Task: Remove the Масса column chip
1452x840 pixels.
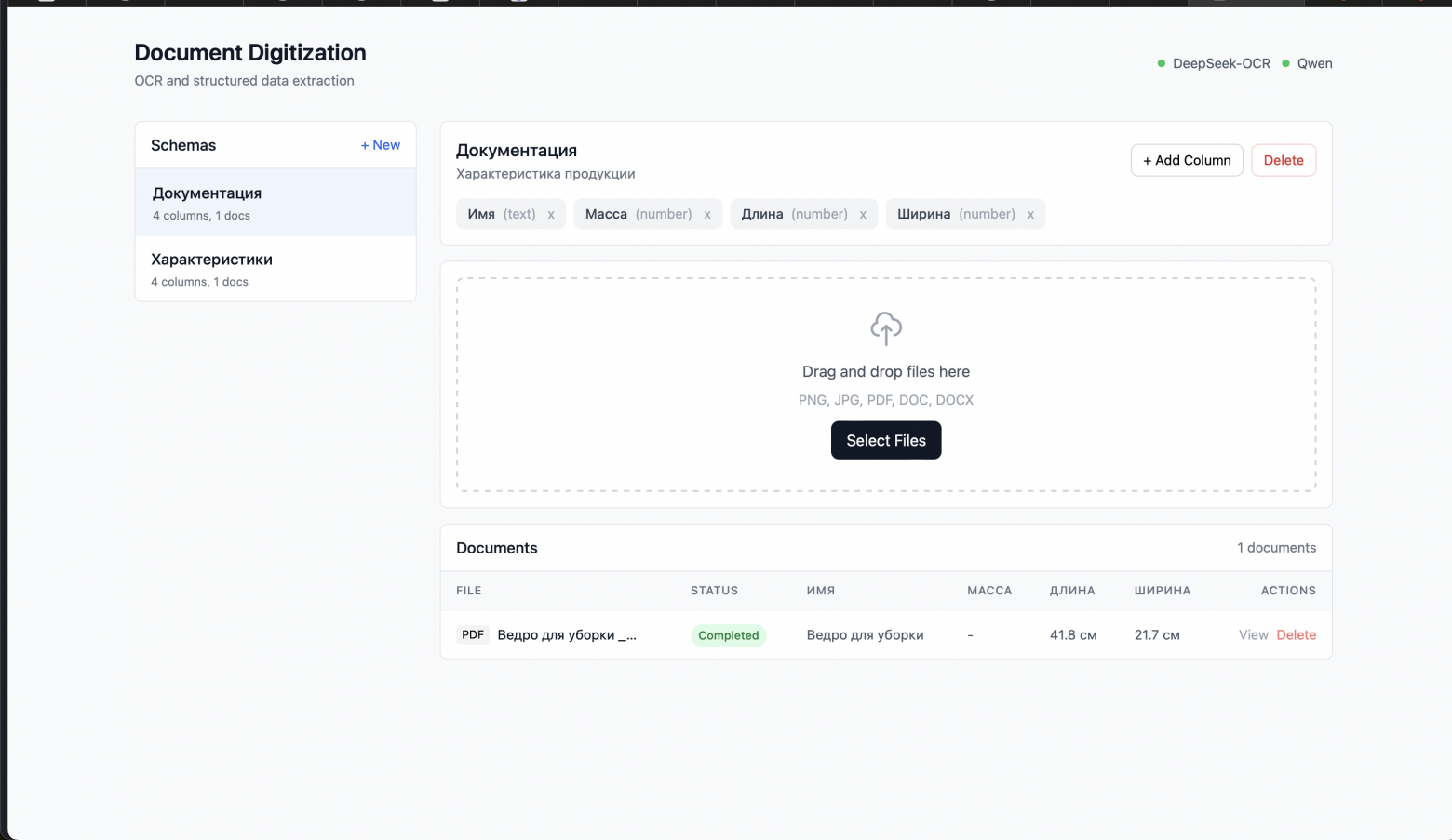Action: click(x=707, y=215)
